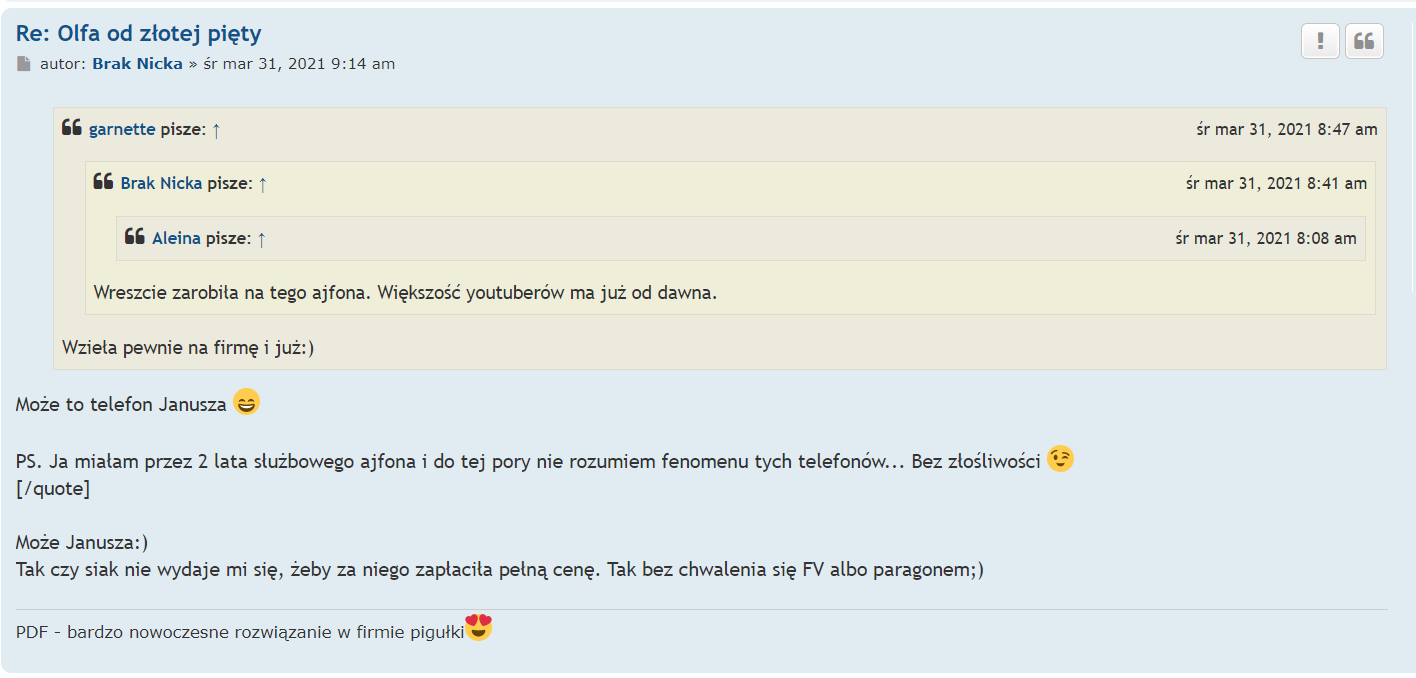Click the winking emoji after "Bez złośliwości"
Image resolution: width=1416 pixels, height=678 pixels.
(x=1060, y=459)
